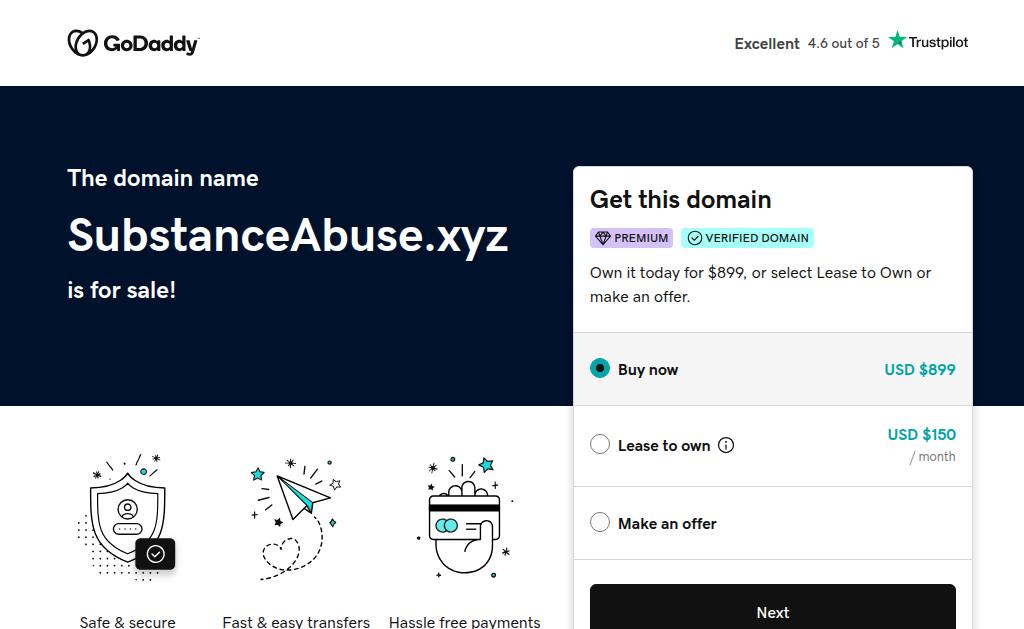Image resolution: width=1024 pixels, height=629 pixels.
Task: Click the Fast & easy transfers label
Action: coord(296,622)
